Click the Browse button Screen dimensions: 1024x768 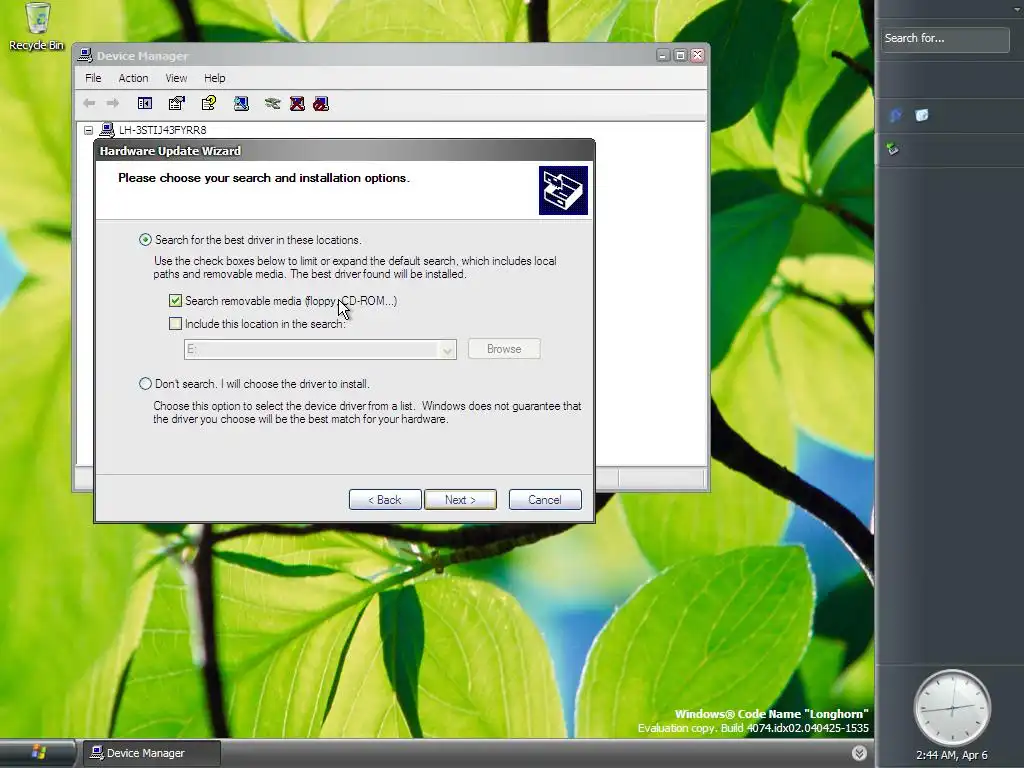504,349
